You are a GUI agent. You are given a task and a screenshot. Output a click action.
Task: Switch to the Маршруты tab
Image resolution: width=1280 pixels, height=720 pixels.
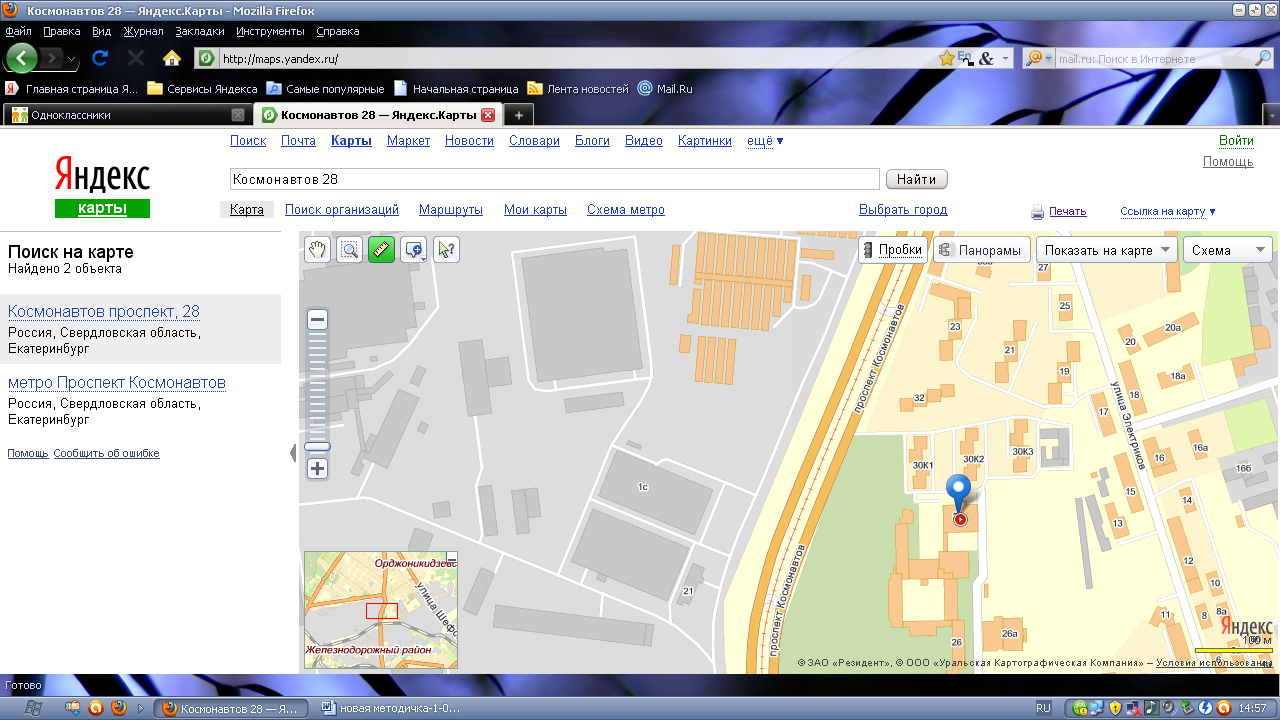click(x=451, y=210)
